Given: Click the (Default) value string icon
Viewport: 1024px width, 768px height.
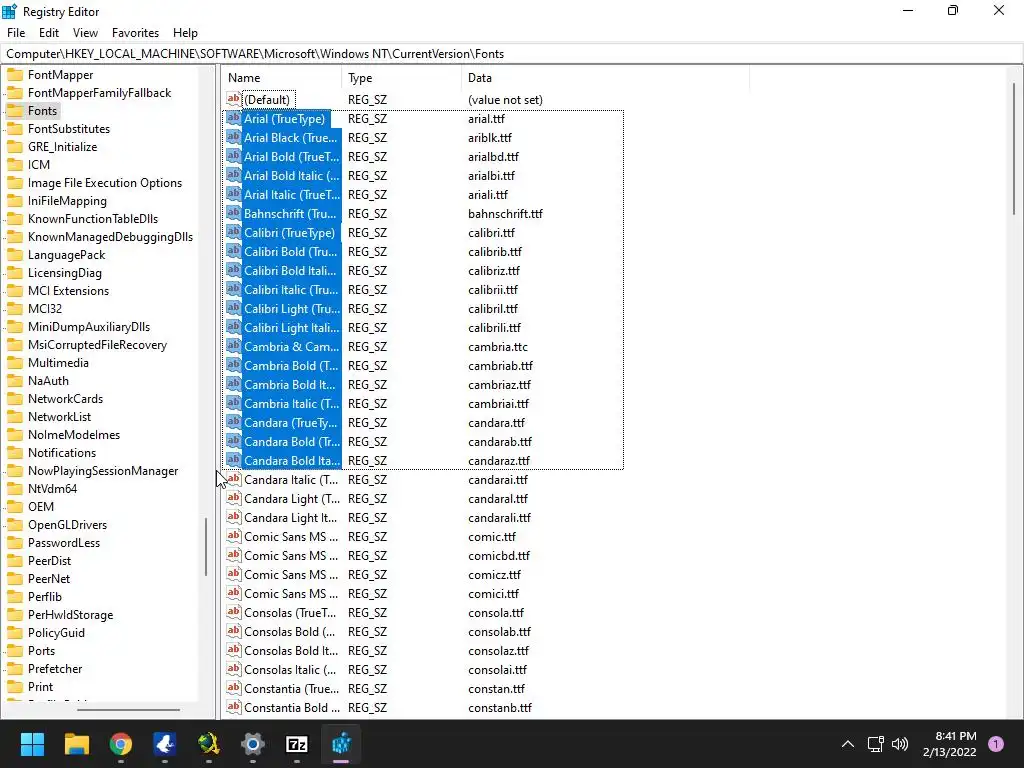Looking at the screenshot, I should pos(233,99).
